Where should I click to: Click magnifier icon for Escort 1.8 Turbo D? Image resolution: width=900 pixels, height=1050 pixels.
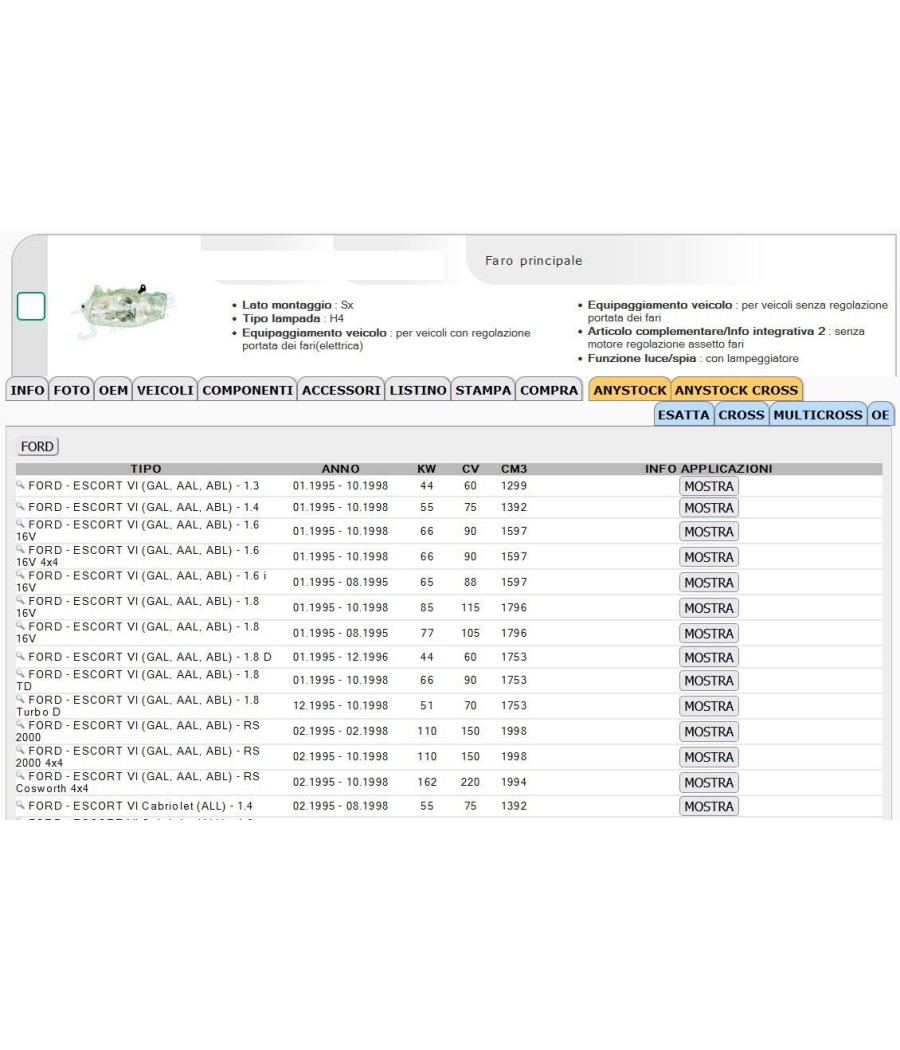[x=20, y=698]
